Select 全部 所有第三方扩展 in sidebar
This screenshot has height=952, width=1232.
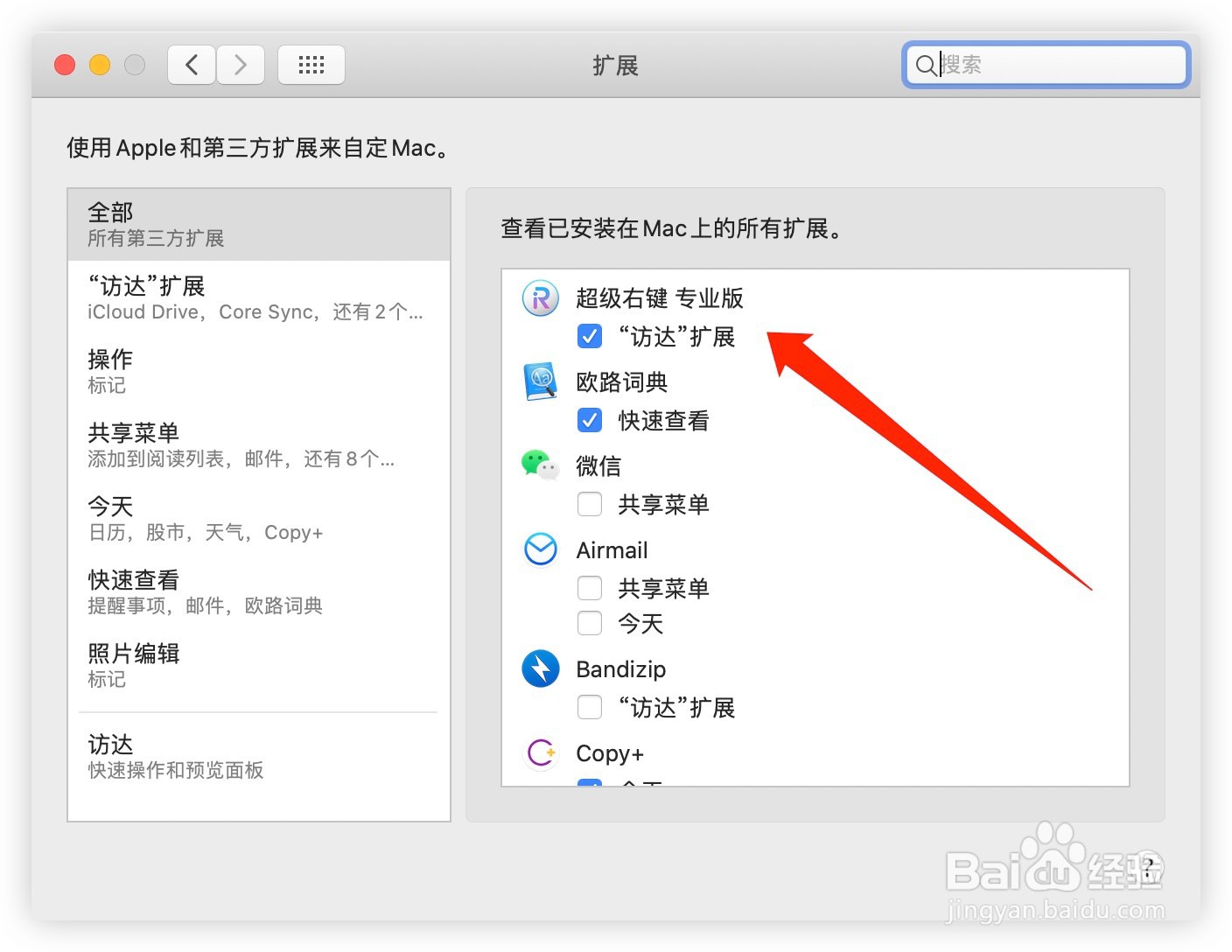(259, 225)
